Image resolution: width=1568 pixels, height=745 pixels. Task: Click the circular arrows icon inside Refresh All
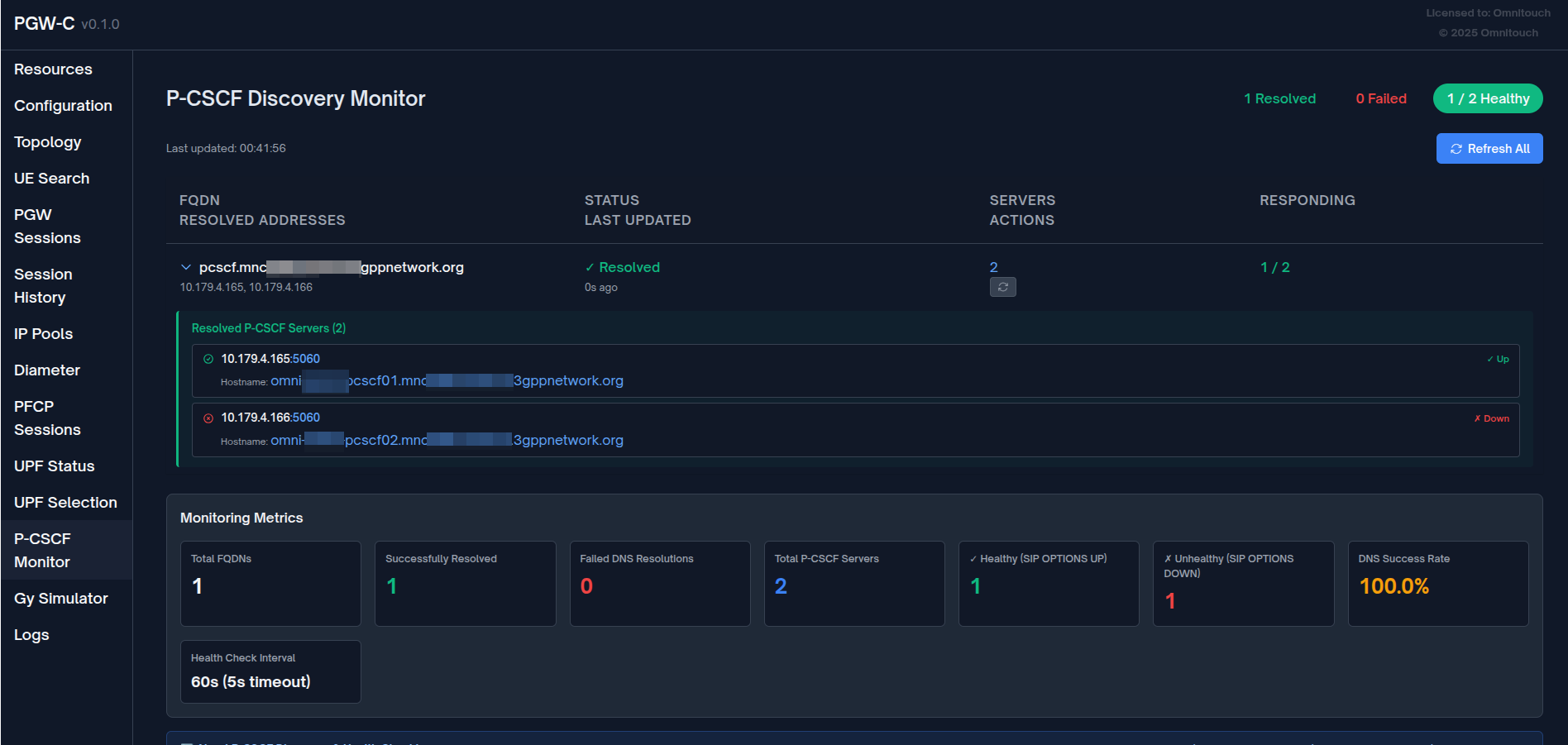click(1456, 148)
